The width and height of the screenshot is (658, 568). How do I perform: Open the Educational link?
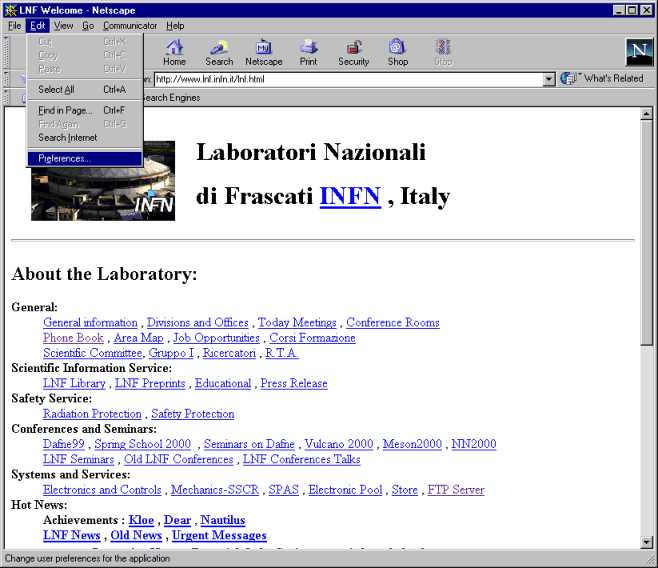pyautogui.click(x=223, y=383)
